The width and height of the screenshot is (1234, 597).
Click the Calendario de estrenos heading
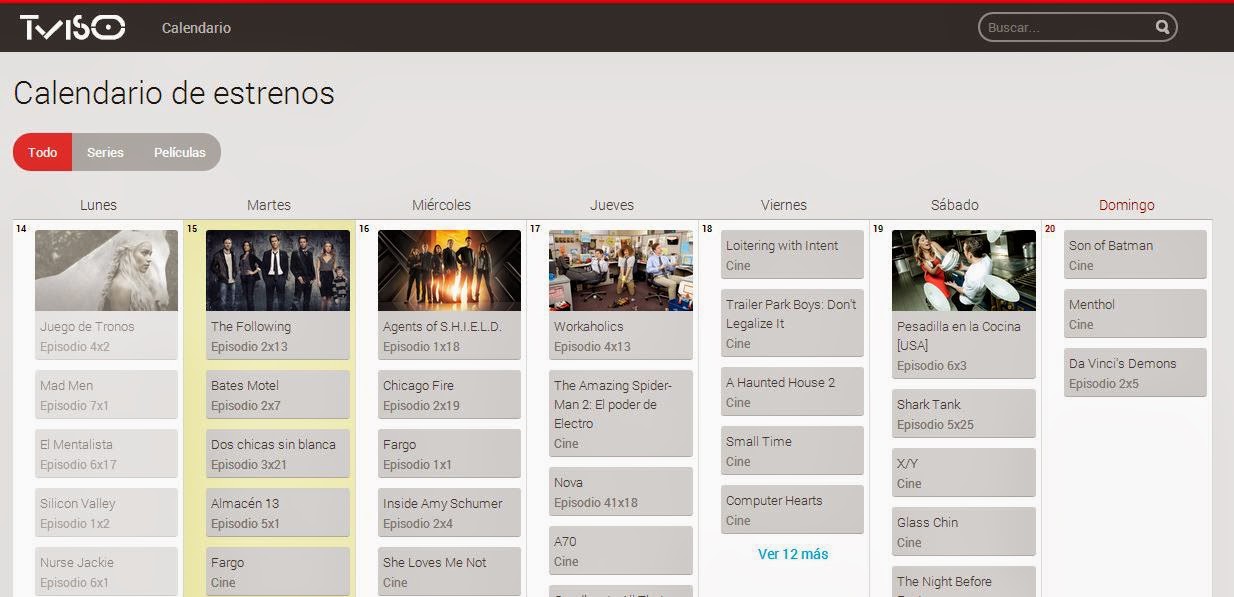(x=174, y=93)
